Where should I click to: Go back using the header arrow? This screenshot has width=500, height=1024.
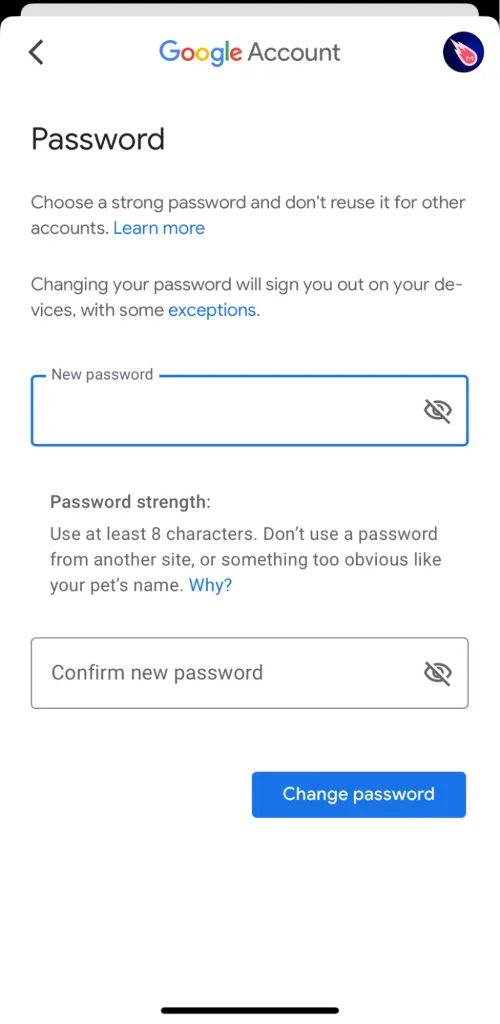tap(36, 52)
